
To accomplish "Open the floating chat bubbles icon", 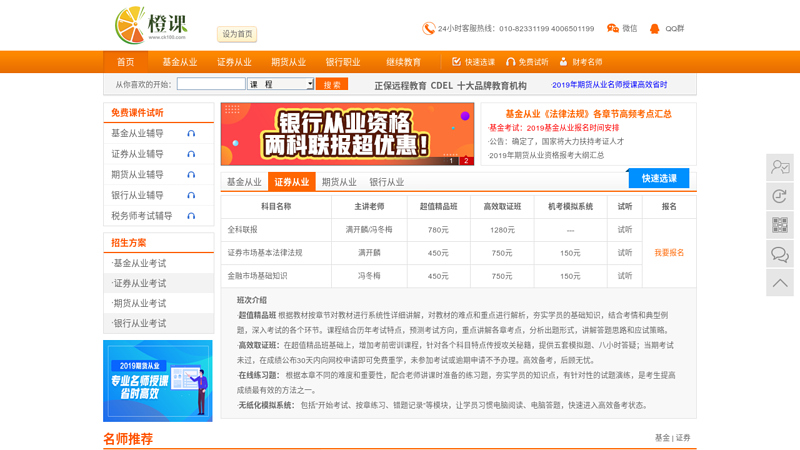I will coord(780,254).
